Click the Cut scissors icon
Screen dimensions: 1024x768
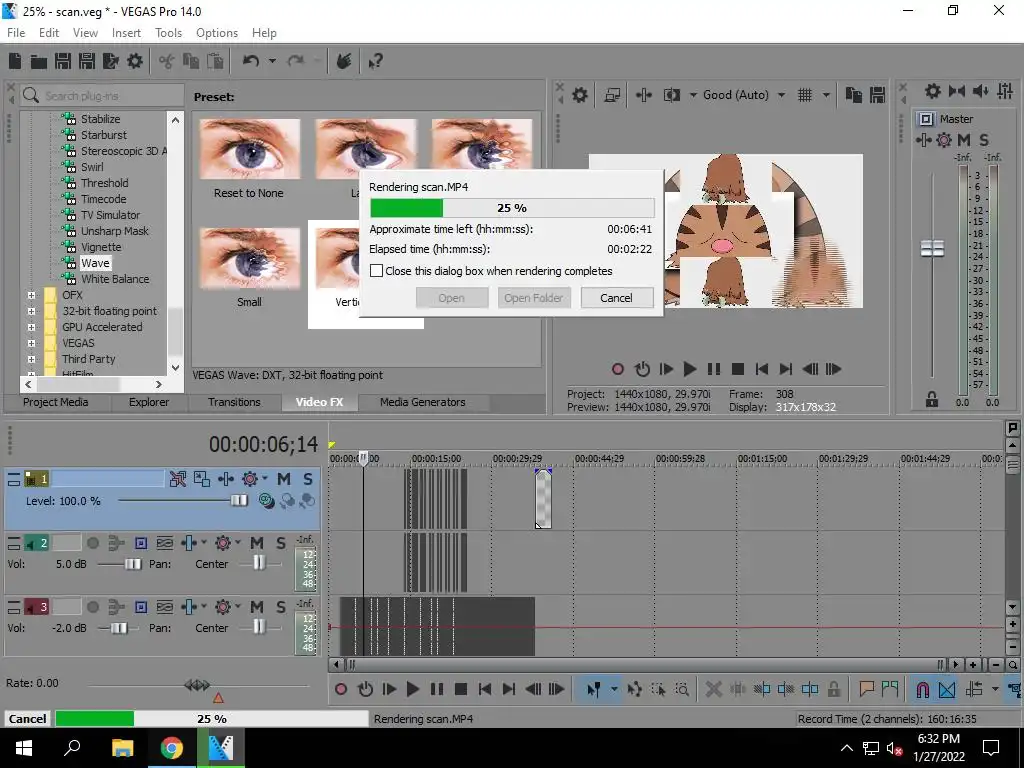point(167,61)
